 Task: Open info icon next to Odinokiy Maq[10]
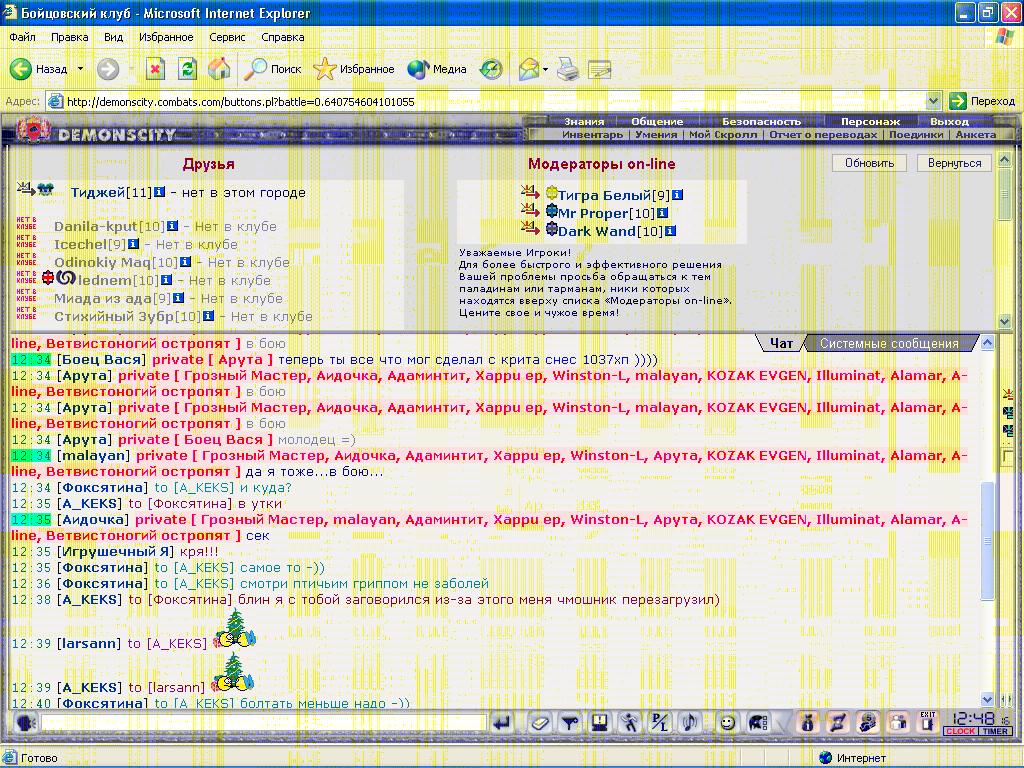[185, 262]
